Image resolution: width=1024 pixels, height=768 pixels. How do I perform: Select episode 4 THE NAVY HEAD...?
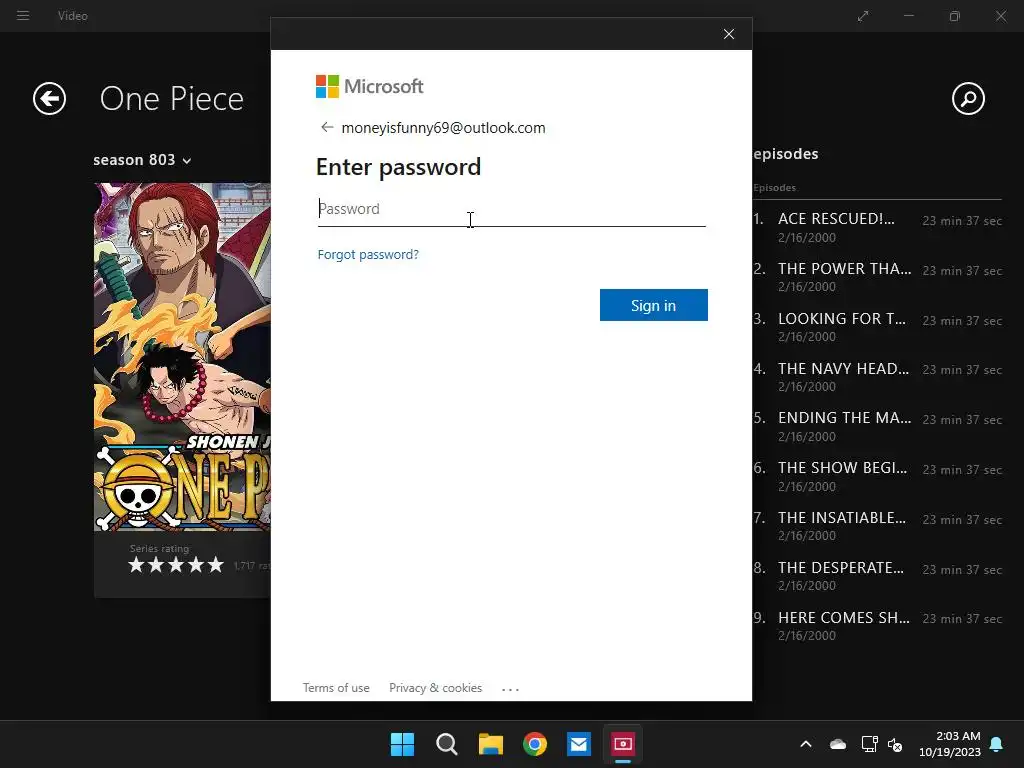(x=877, y=376)
